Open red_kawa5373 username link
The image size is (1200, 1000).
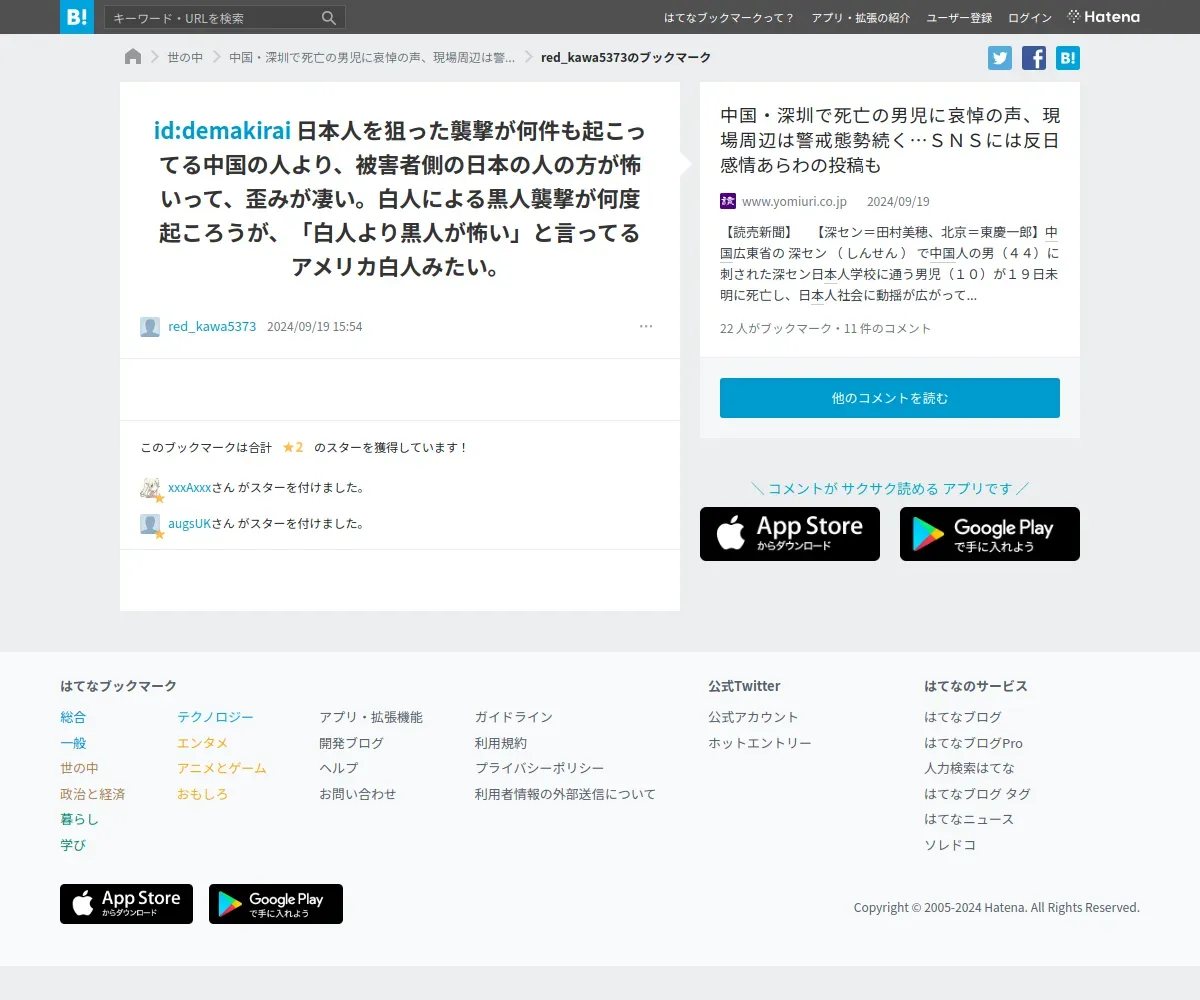[212, 327]
